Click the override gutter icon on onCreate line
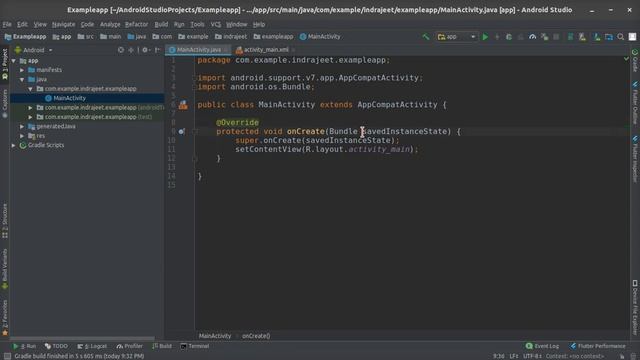This screenshot has width=640, height=360. coord(182,131)
